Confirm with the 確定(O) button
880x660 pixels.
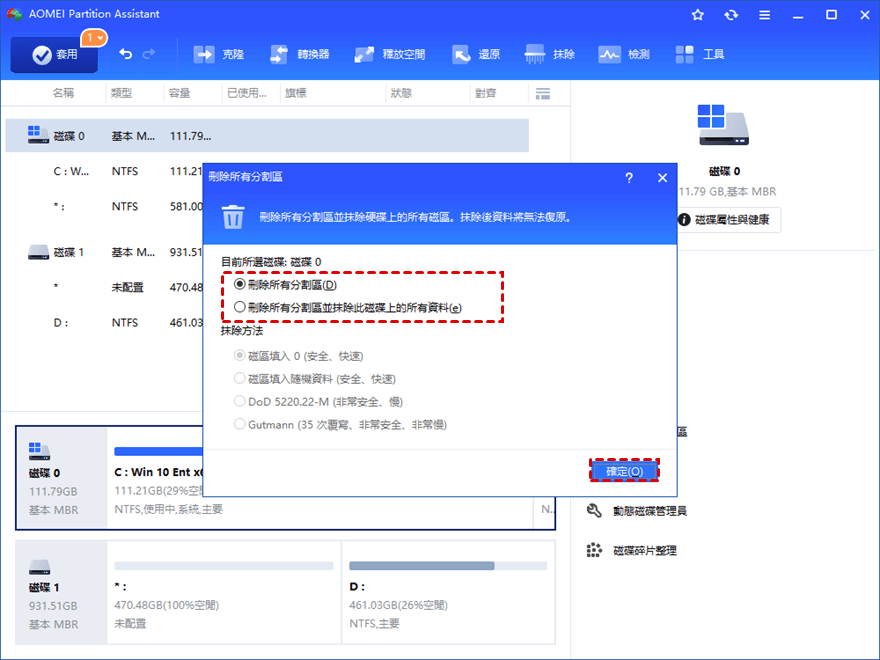(624, 471)
